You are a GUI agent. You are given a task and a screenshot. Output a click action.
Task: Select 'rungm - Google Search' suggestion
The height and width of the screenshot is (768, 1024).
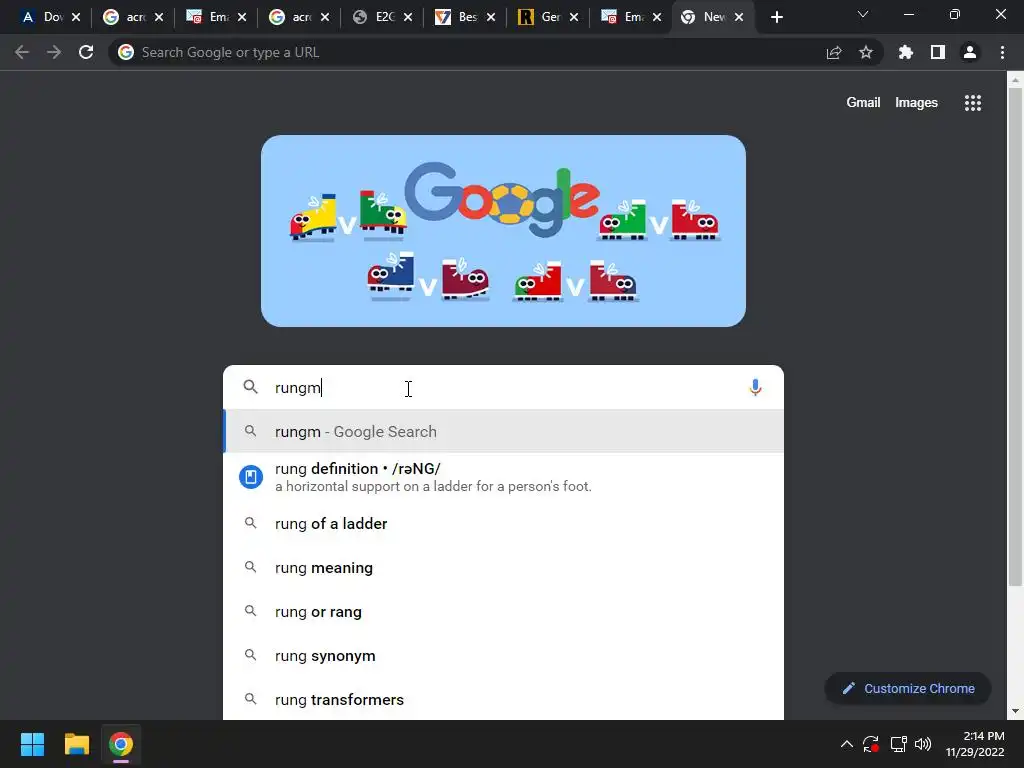[x=503, y=431]
